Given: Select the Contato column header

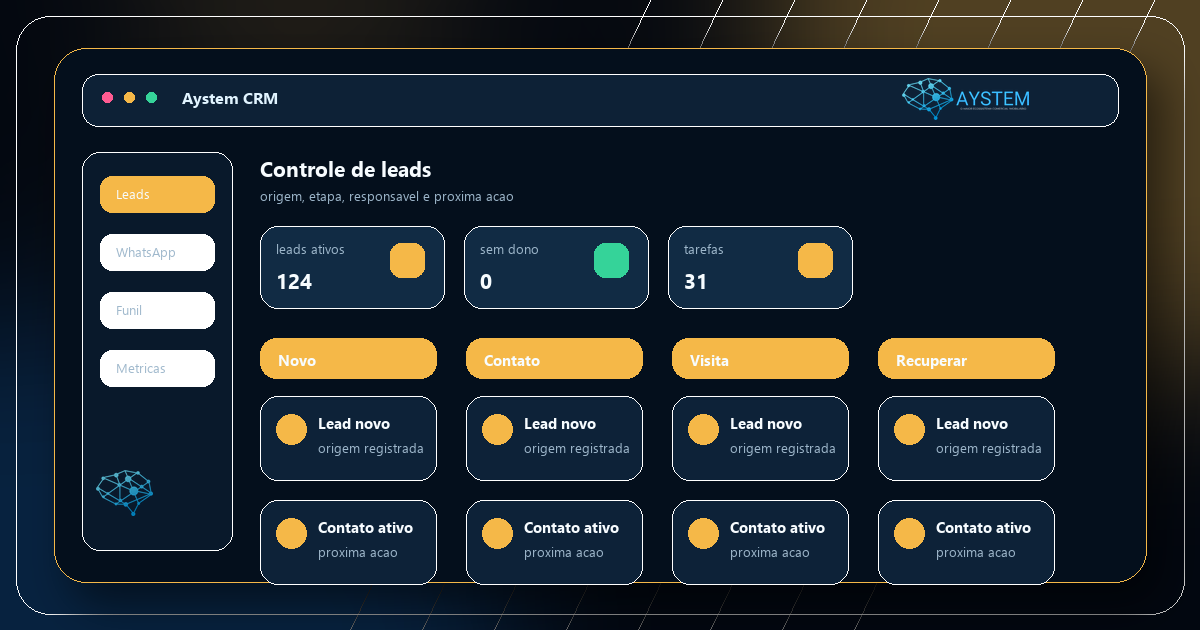Looking at the screenshot, I should (x=554, y=359).
